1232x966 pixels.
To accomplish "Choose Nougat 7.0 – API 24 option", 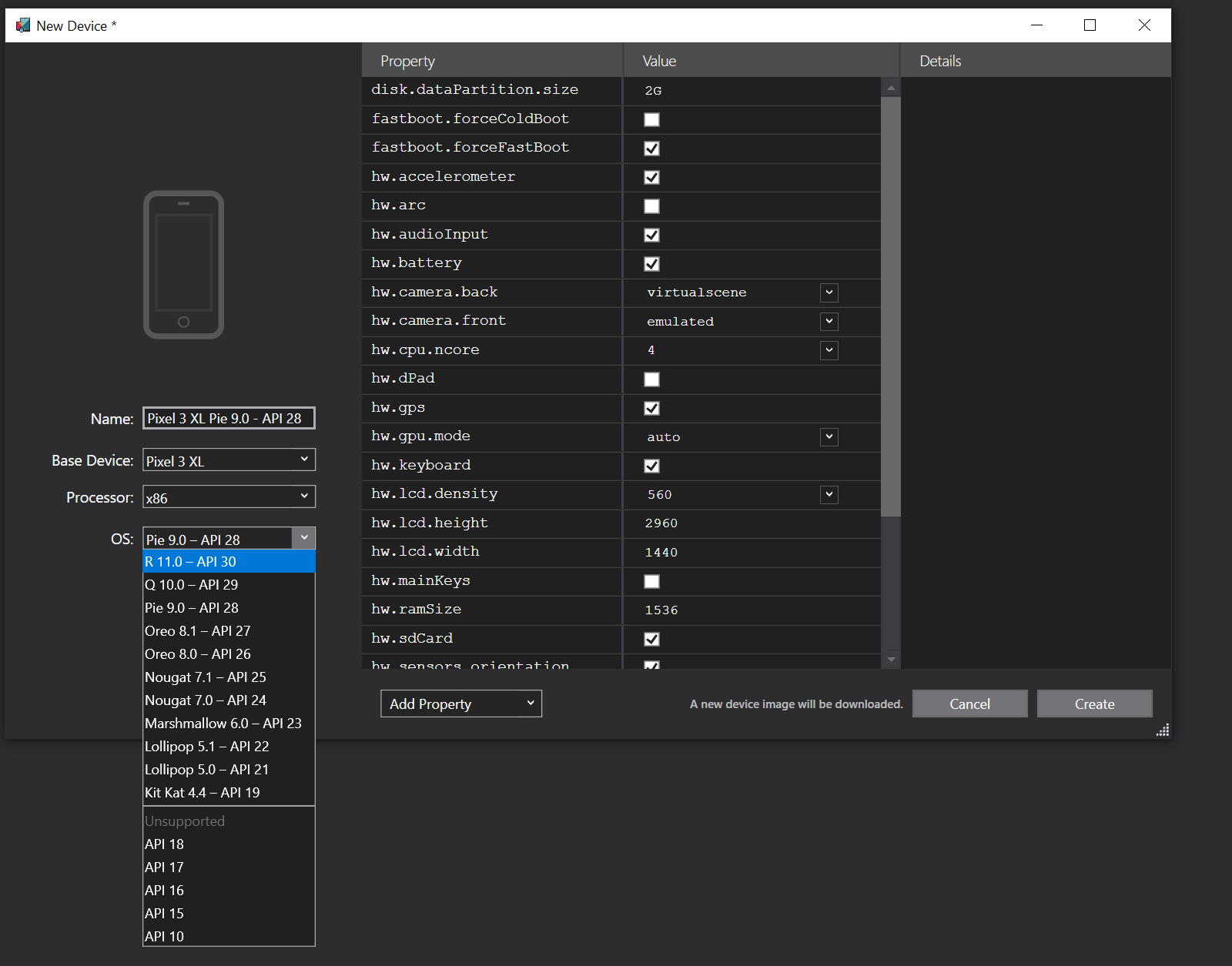I will [229, 700].
